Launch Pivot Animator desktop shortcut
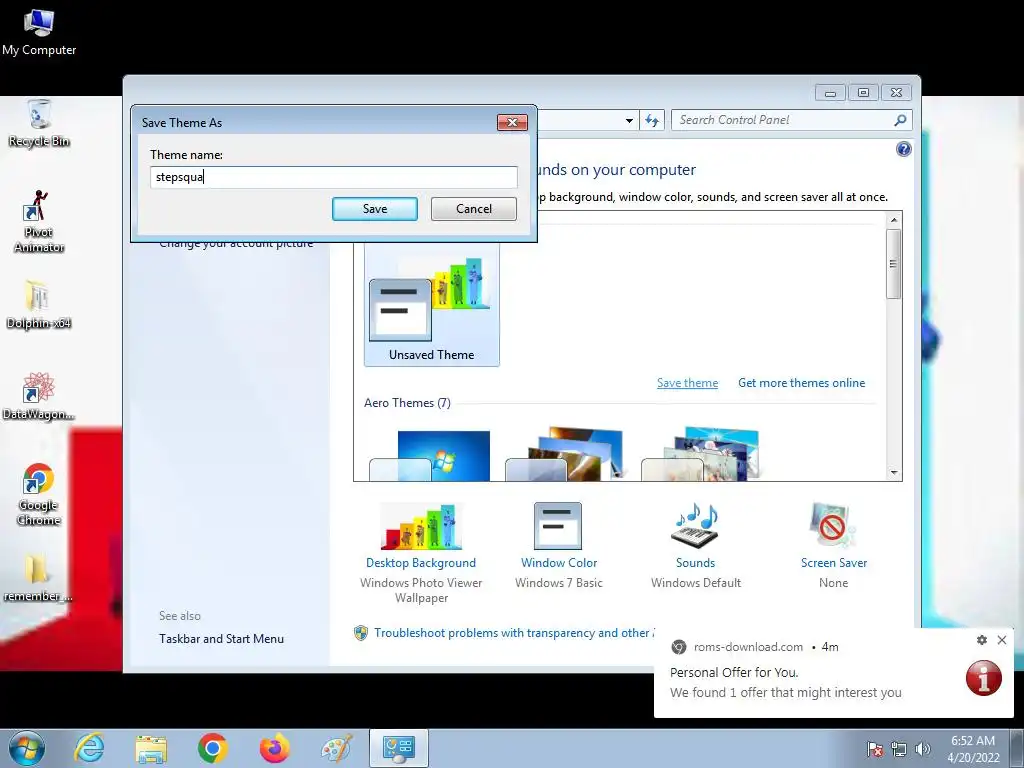This screenshot has height=768, width=1024. 39,221
